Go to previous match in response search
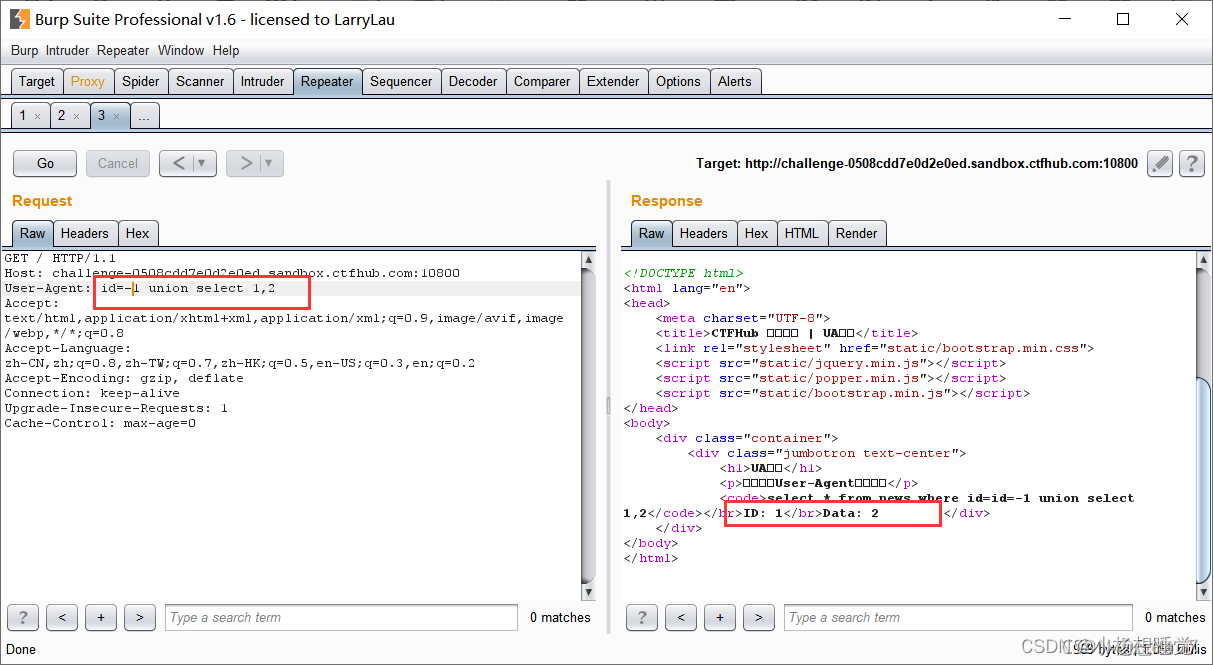1213x665 pixels. pos(681,617)
